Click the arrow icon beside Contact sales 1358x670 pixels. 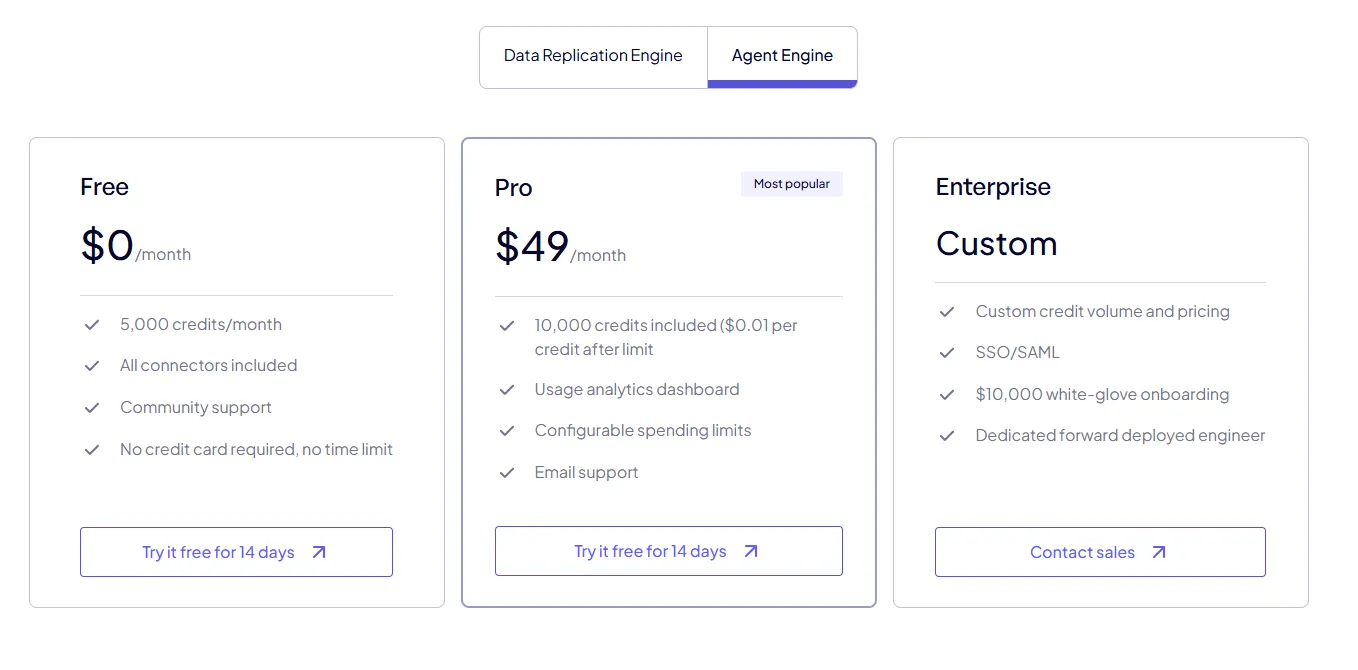click(1159, 552)
